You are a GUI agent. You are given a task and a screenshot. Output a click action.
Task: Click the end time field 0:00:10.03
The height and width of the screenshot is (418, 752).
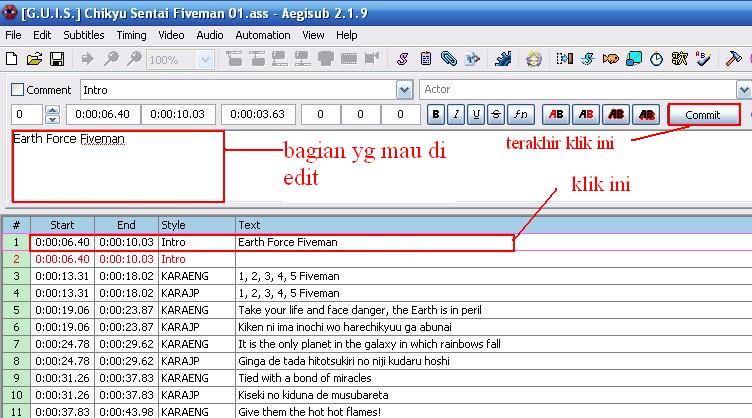[178, 115]
